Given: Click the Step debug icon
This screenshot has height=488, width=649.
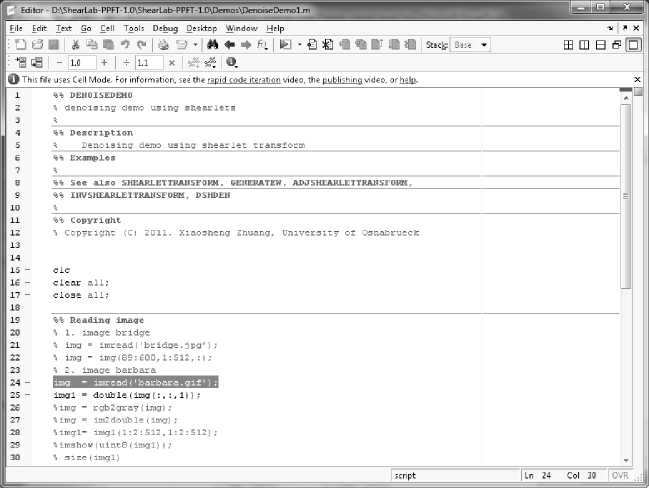Looking at the screenshot, I should (344, 44).
